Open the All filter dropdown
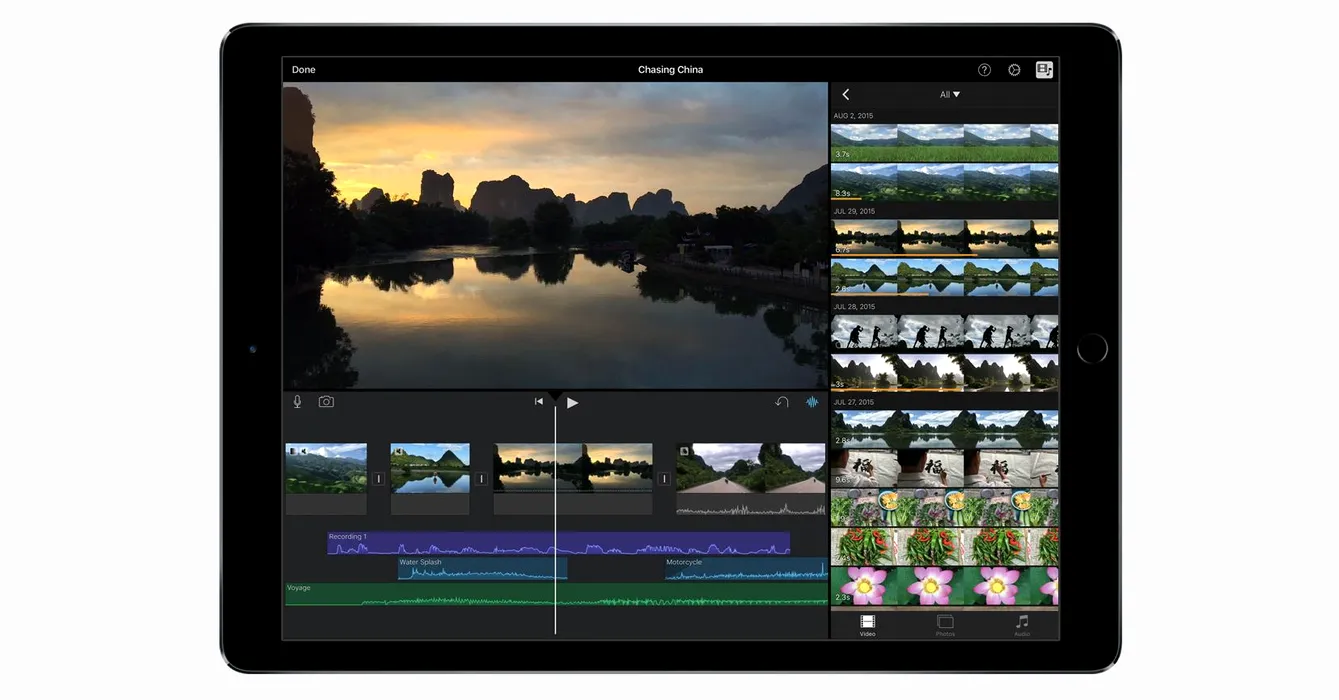 point(949,94)
